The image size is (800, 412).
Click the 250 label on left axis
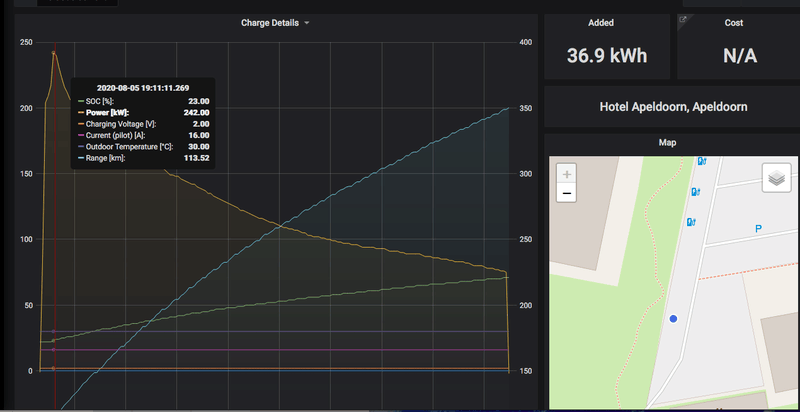pyautogui.click(x=26, y=42)
